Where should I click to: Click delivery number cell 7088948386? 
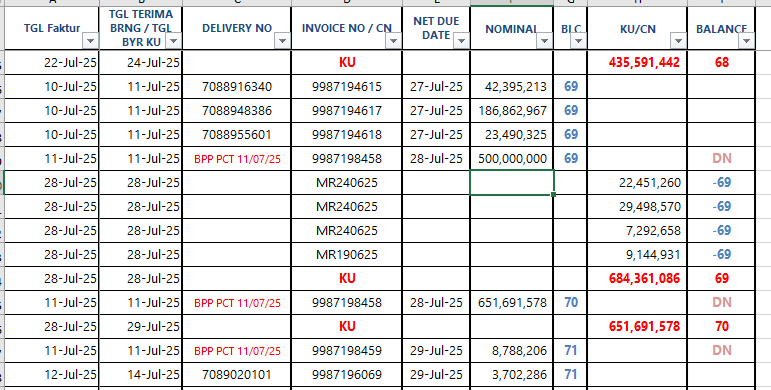[x=237, y=111]
